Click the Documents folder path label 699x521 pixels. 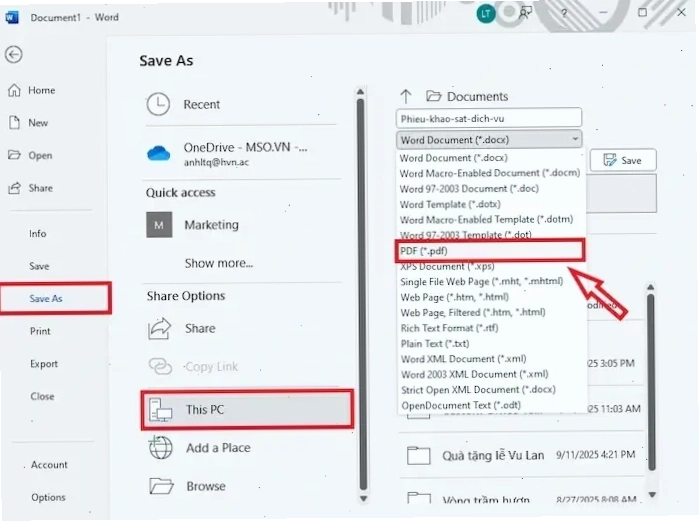tap(477, 96)
